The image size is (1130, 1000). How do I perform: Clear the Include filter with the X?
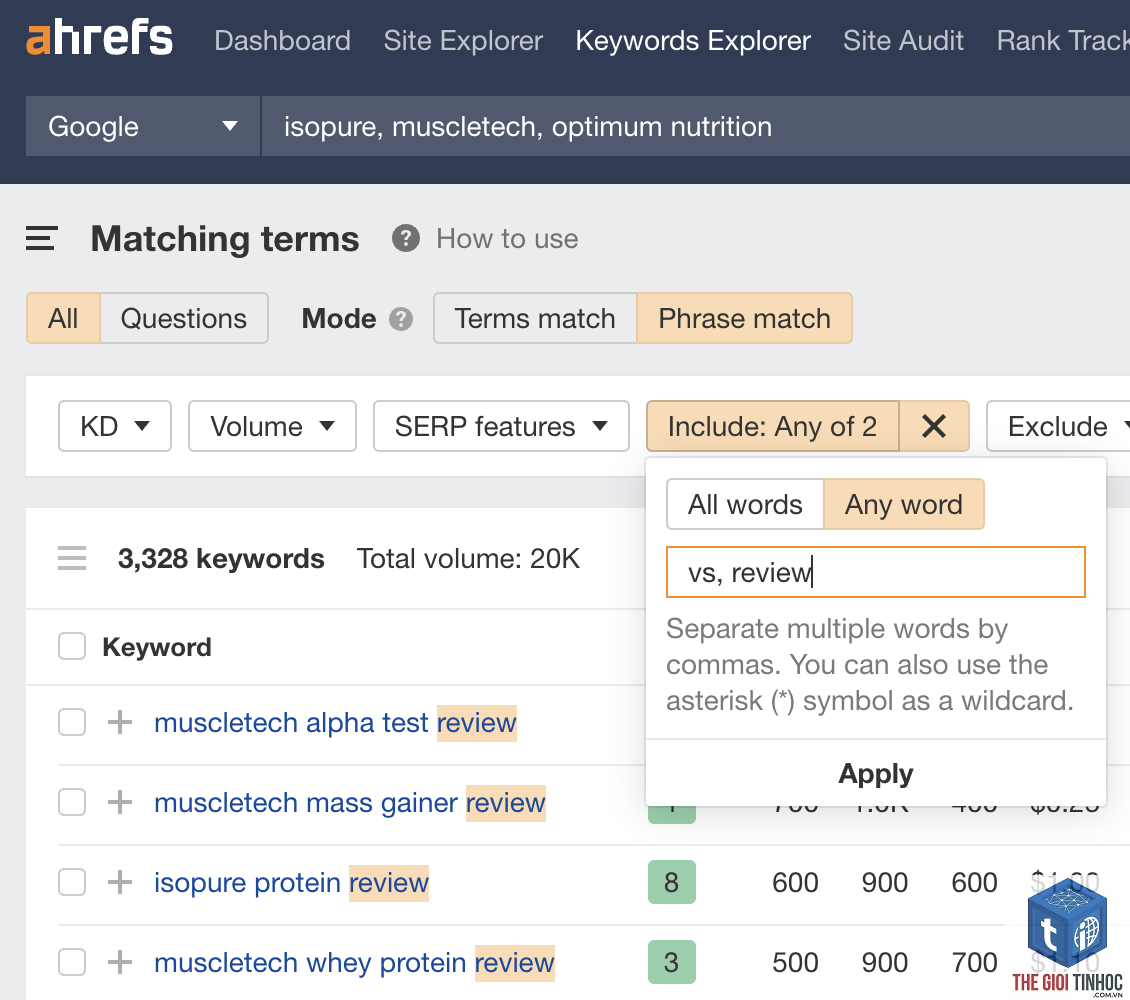(x=933, y=427)
